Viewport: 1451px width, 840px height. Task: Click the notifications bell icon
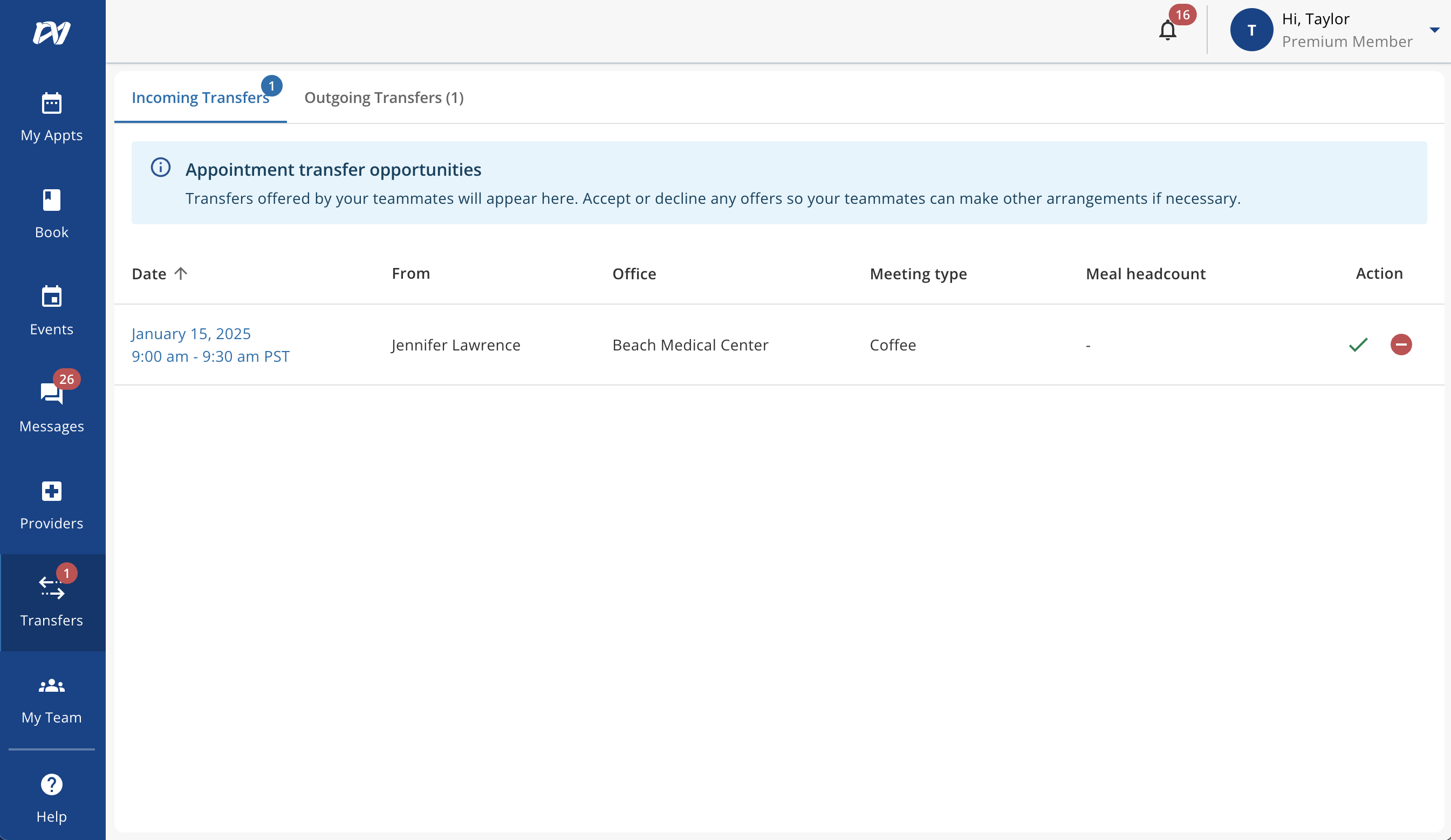(x=1167, y=30)
